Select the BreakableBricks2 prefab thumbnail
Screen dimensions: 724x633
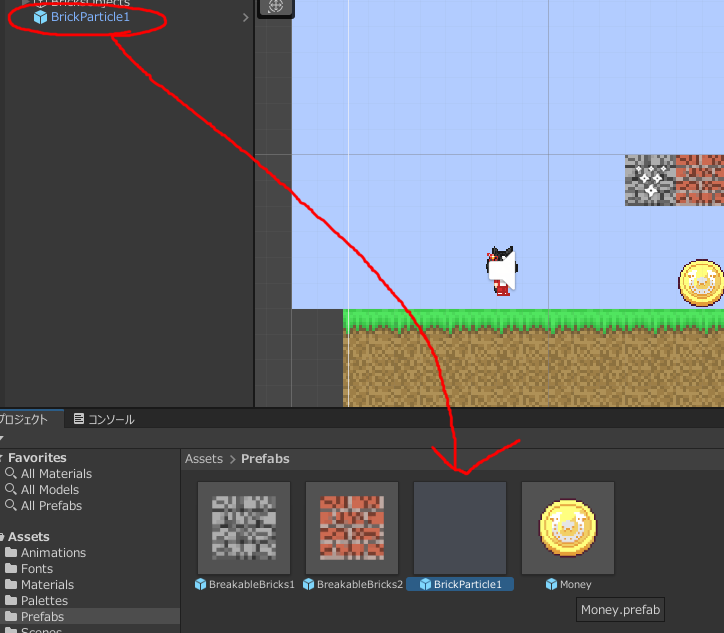point(352,528)
